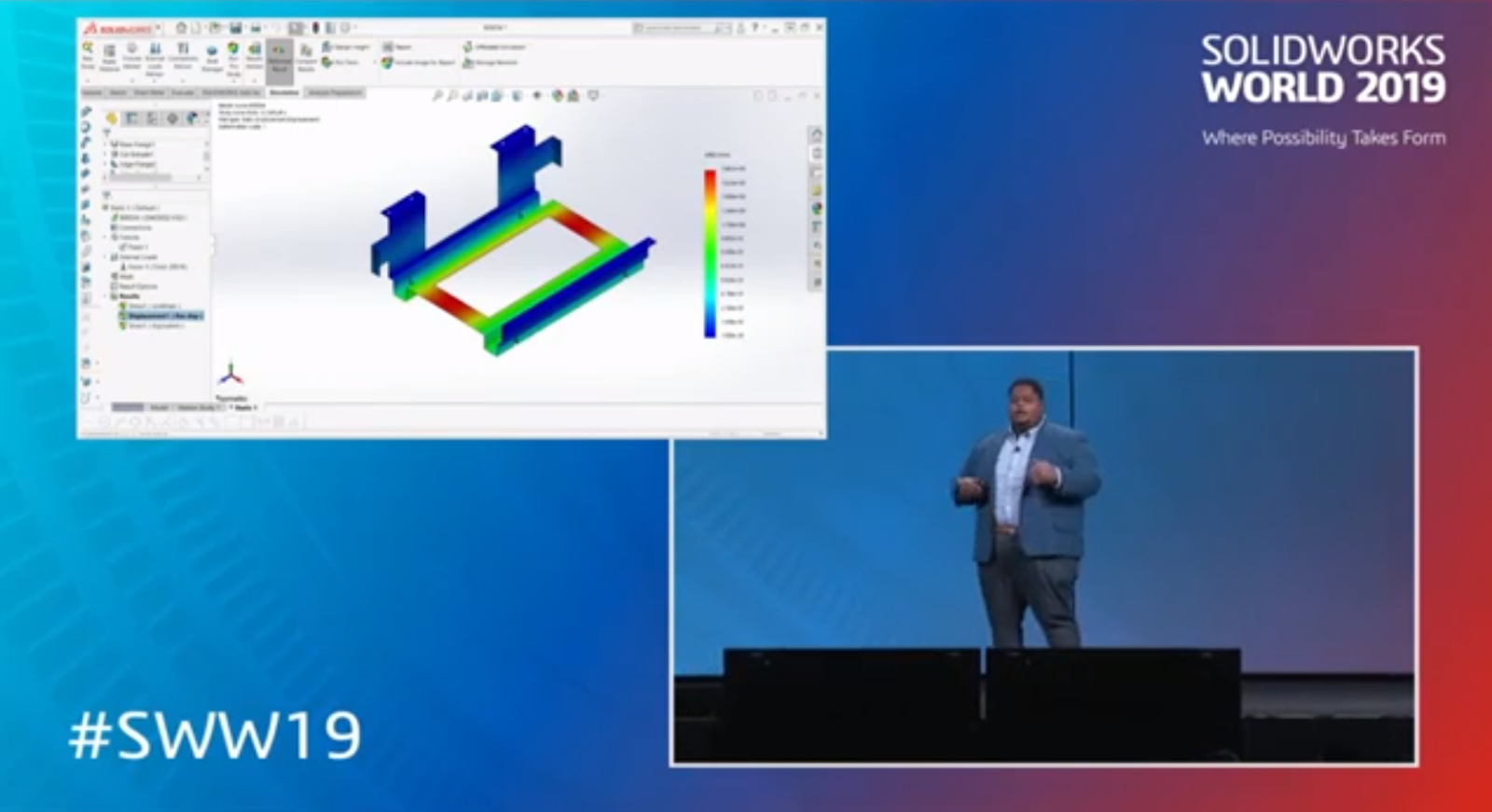Screen dimensions: 1492x812
Task: Click Offloaded Simulation in the ribbon
Action: (494, 47)
